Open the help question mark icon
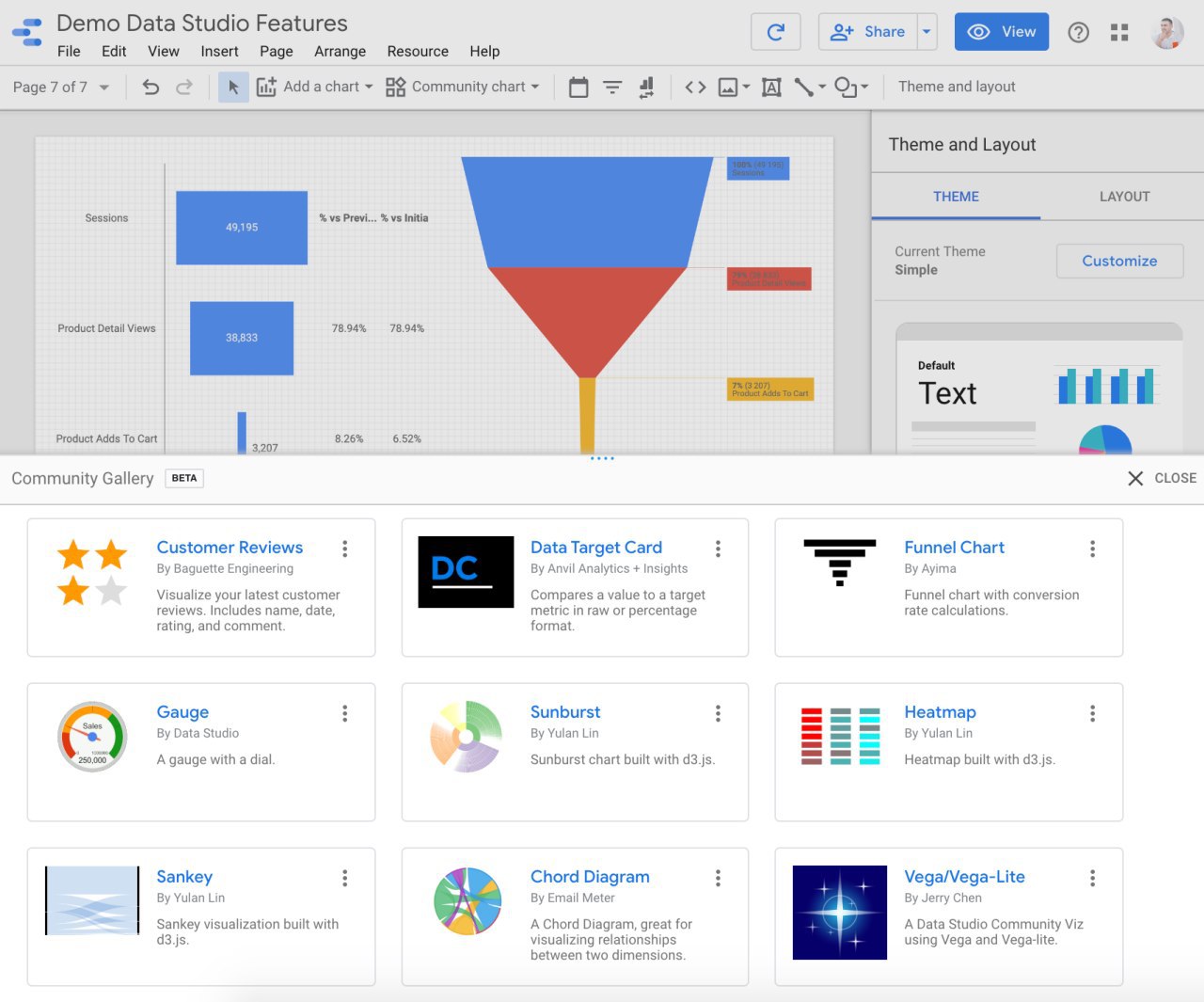The width and height of the screenshot is (1204, 1002). point(1079,32)
